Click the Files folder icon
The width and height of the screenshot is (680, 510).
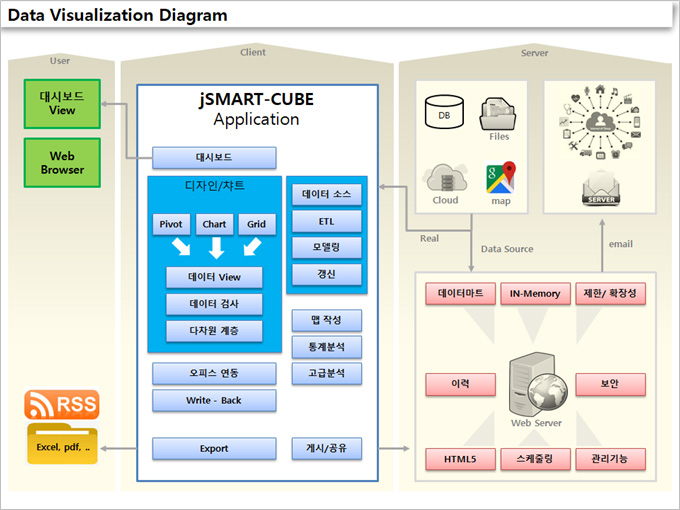[498, 114]
